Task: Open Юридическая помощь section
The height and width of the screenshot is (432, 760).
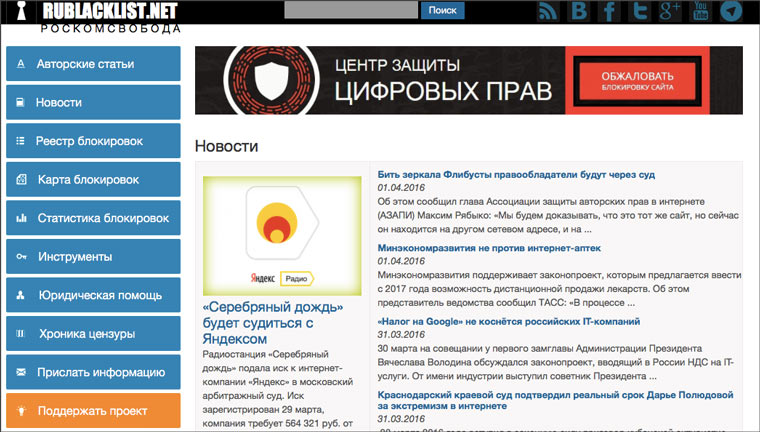Action: click(93, 295)
